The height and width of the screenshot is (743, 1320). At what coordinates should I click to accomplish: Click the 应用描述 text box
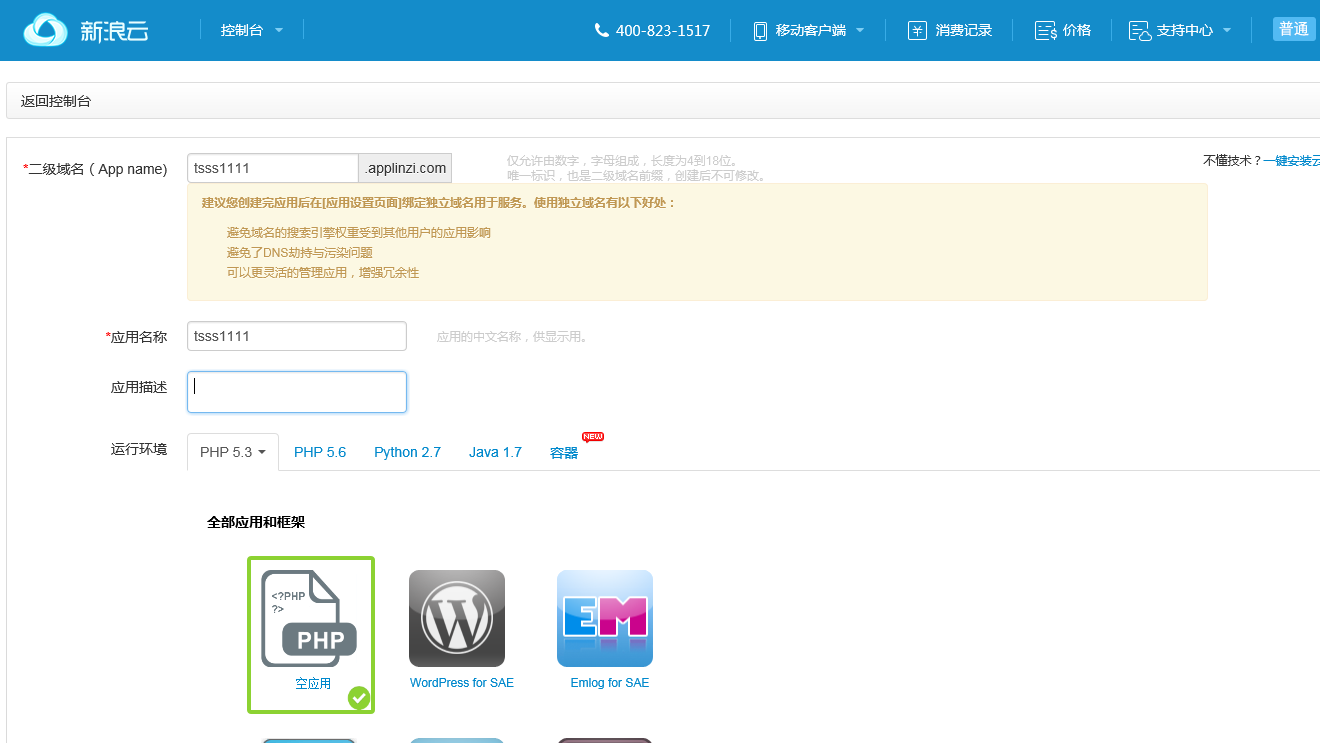(297, 392)
